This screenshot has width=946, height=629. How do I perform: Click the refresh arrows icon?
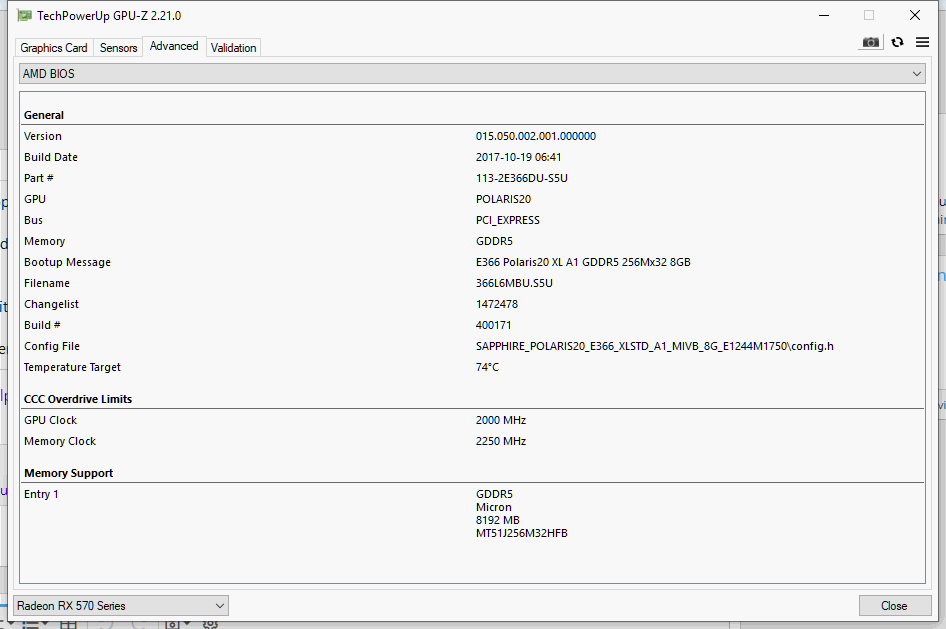(x=897, y=42)
